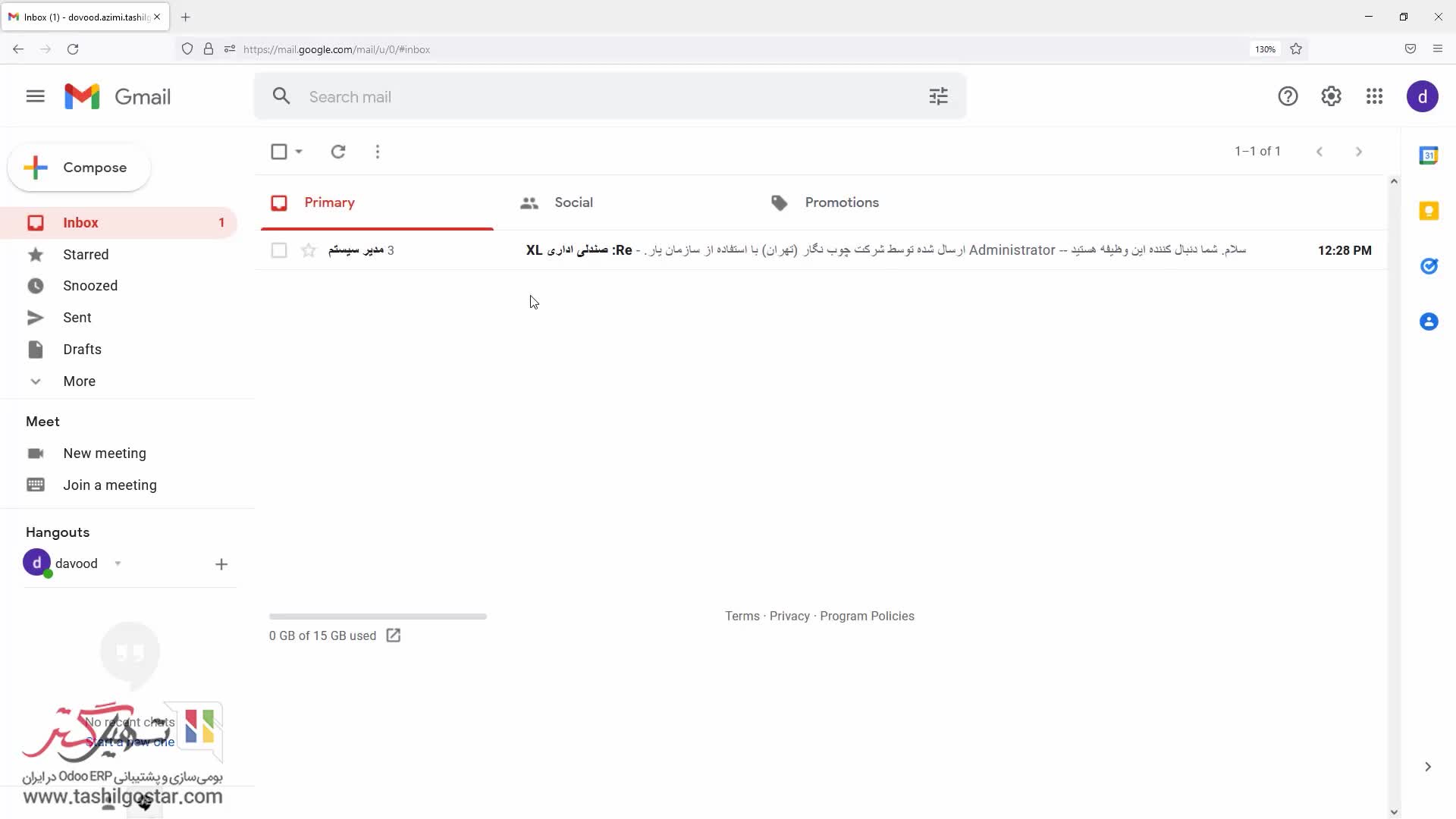This screenshot has width=1456, height=819.
Task: Click the Support help icon
Action: coord(1288,96)
